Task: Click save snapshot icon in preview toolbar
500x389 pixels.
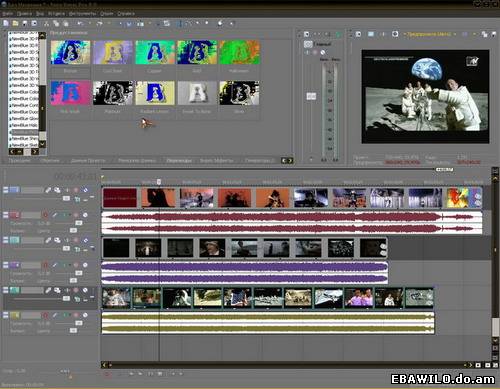Action: (493, 34)
